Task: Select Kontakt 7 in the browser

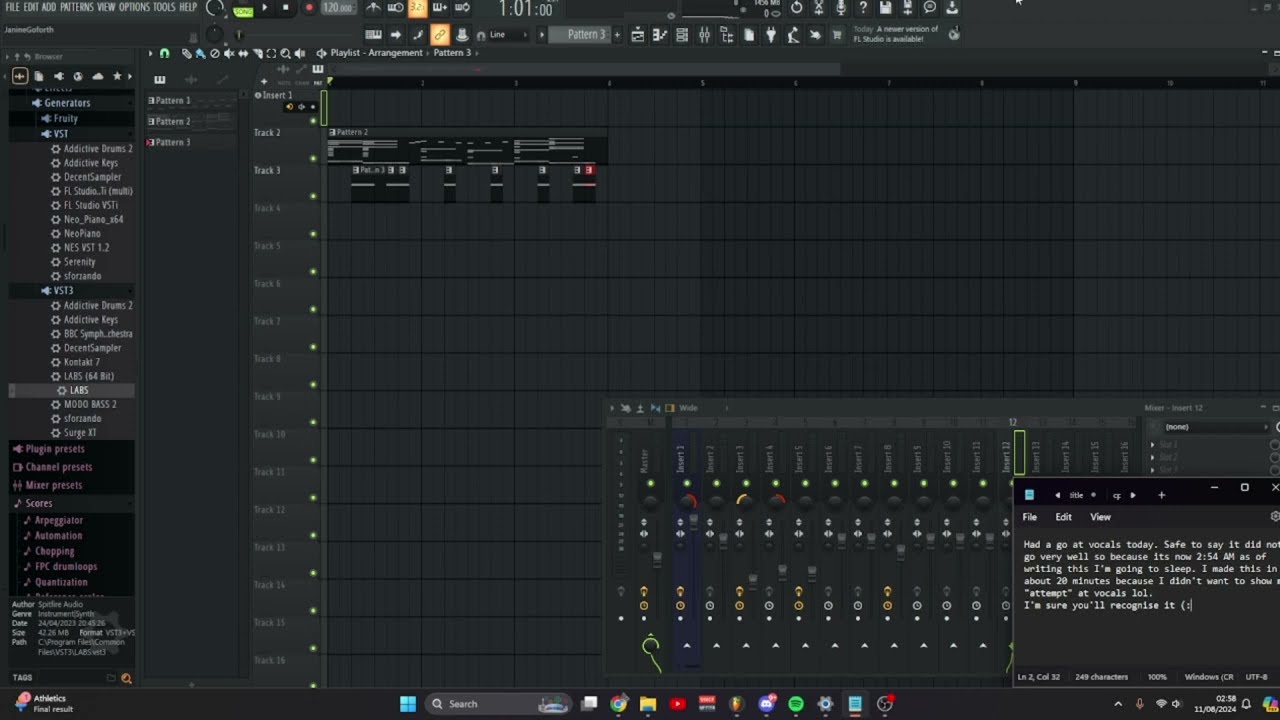Action: pyautogui.click(x=82, y=362)
